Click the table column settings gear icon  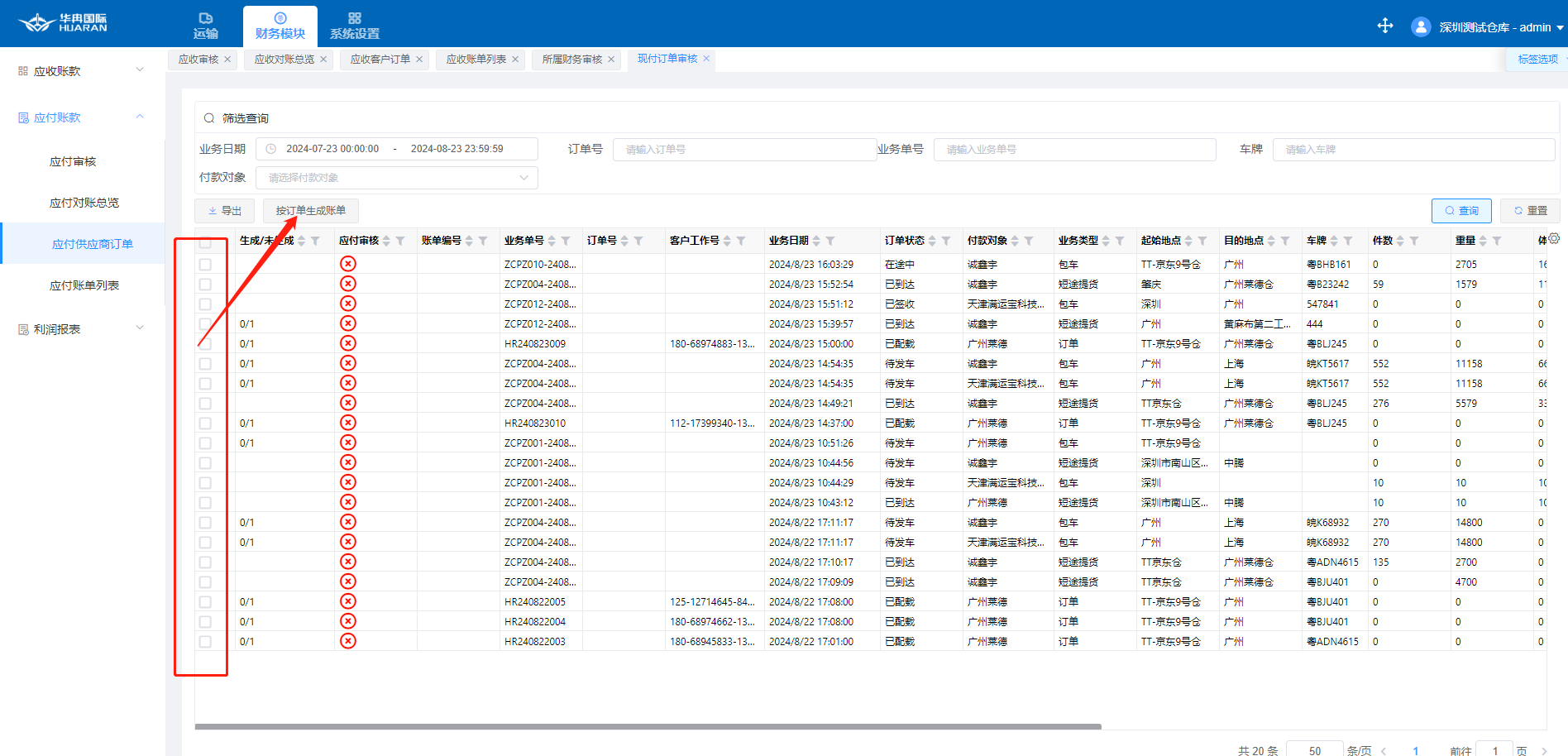[1553, 238]
